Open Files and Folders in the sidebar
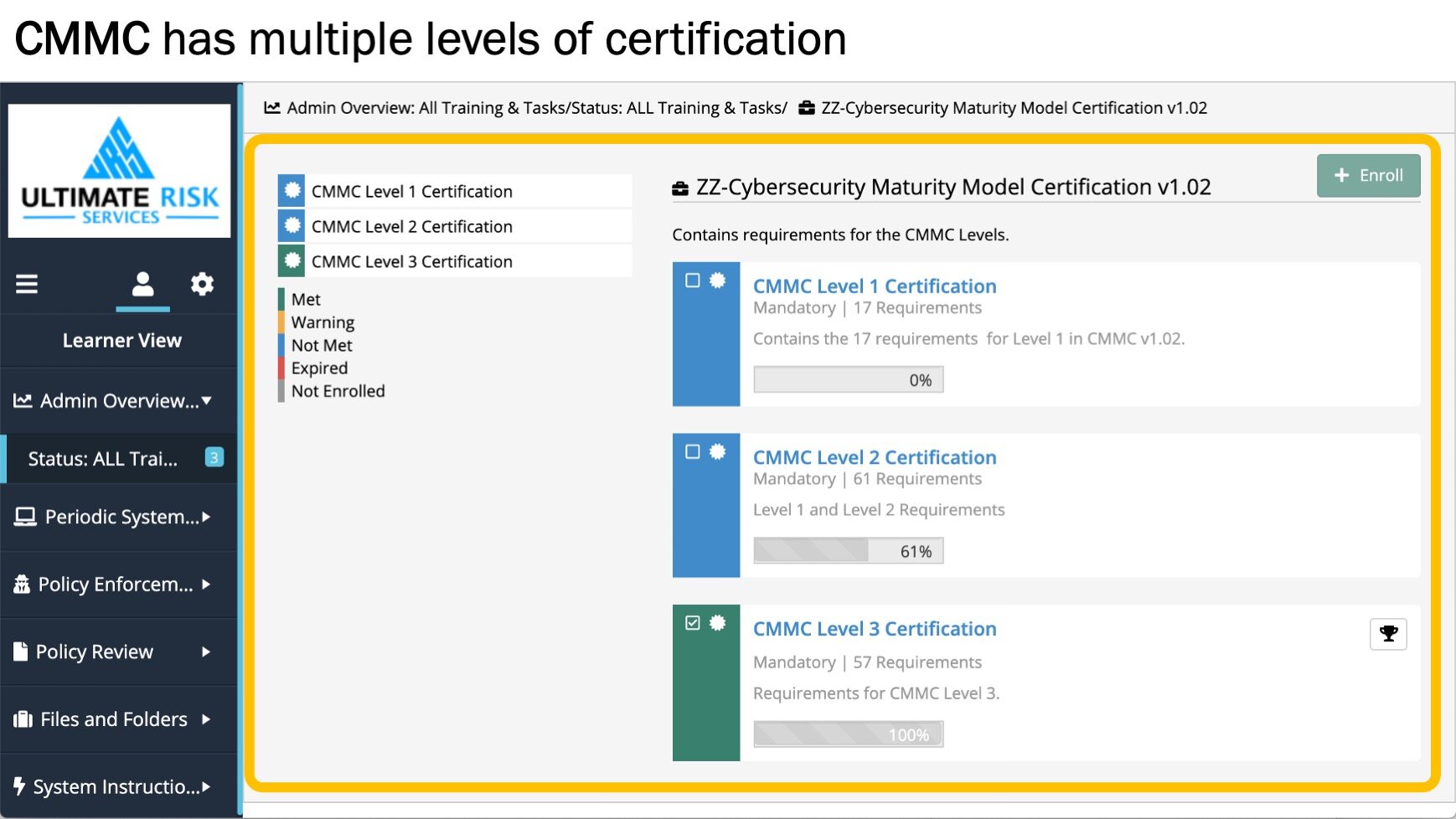The width and height of the screenshot is (1456, 819). pyautogui.click(x=119, y=719)
